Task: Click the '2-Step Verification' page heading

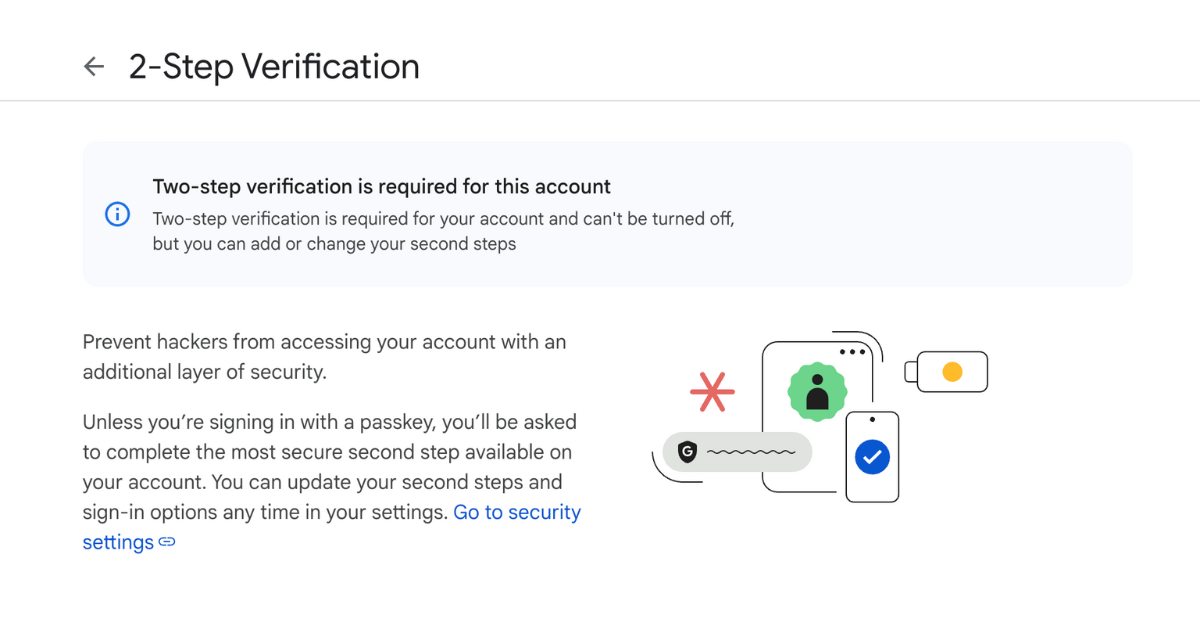Action: 274,67
